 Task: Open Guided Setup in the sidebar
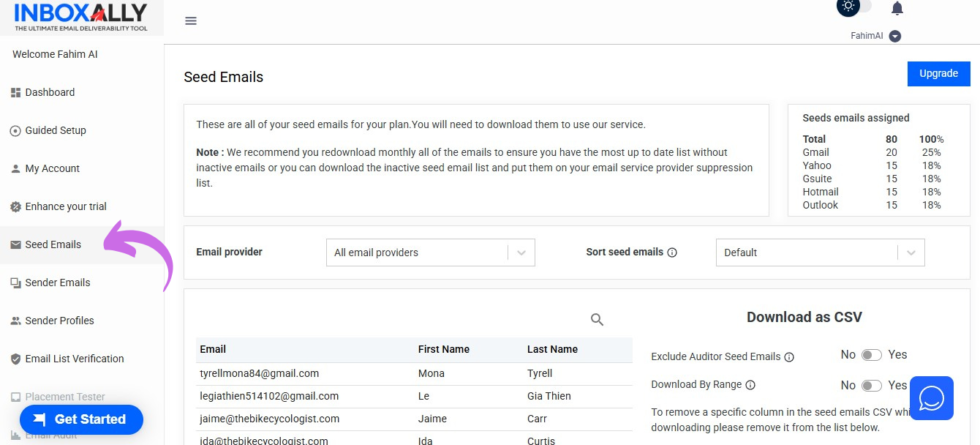click(55, 131)
